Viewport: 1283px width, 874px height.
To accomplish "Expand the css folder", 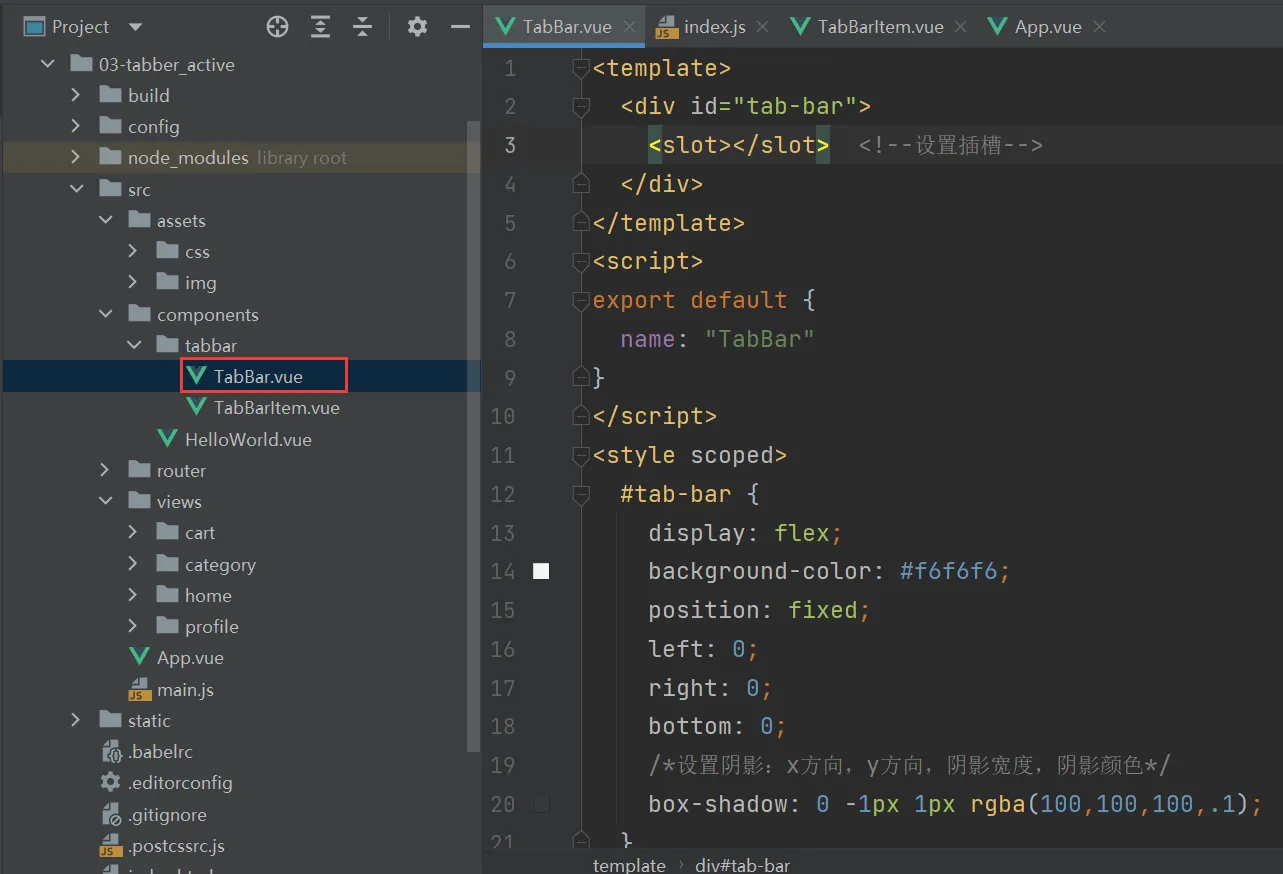I will 133,251.
